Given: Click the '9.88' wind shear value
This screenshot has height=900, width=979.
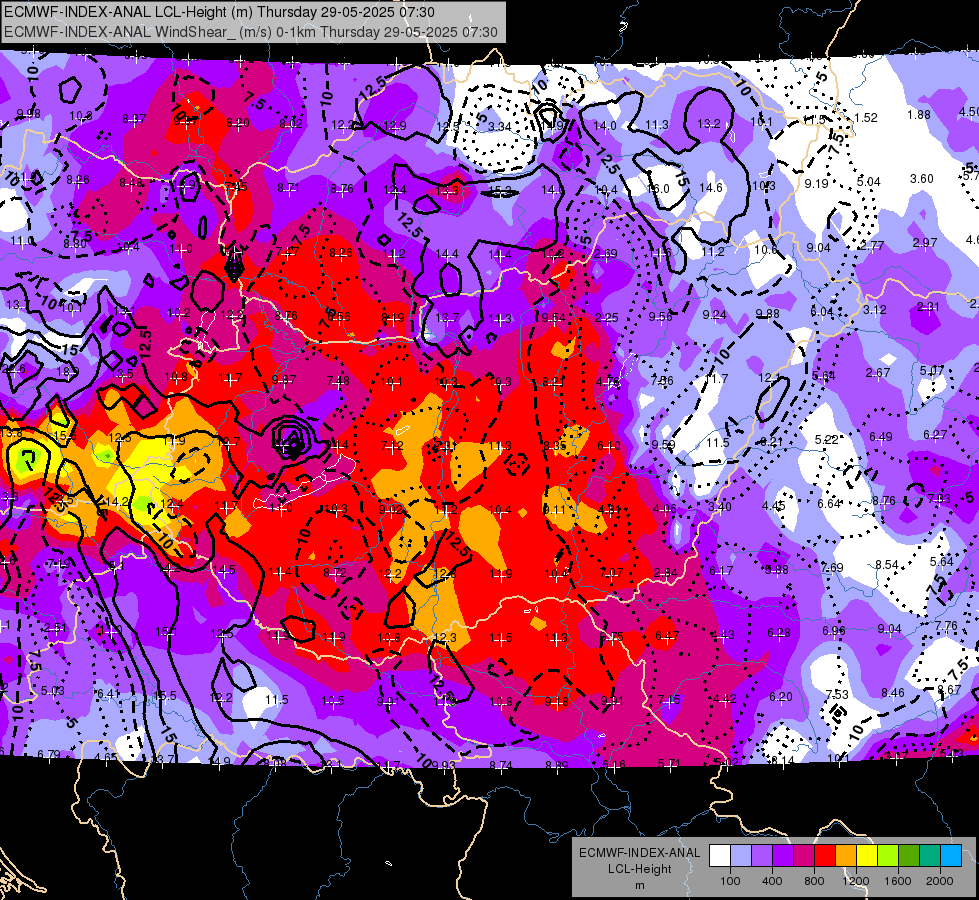Looking at the screenshot, I should click(767, 313).
